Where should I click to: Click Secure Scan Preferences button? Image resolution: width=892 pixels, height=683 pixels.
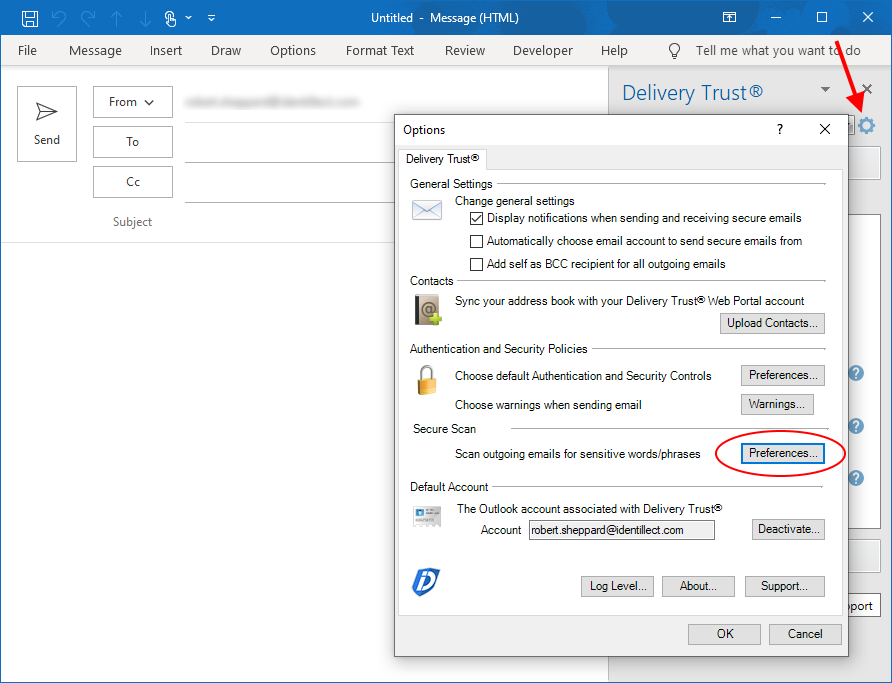point(783,453)
